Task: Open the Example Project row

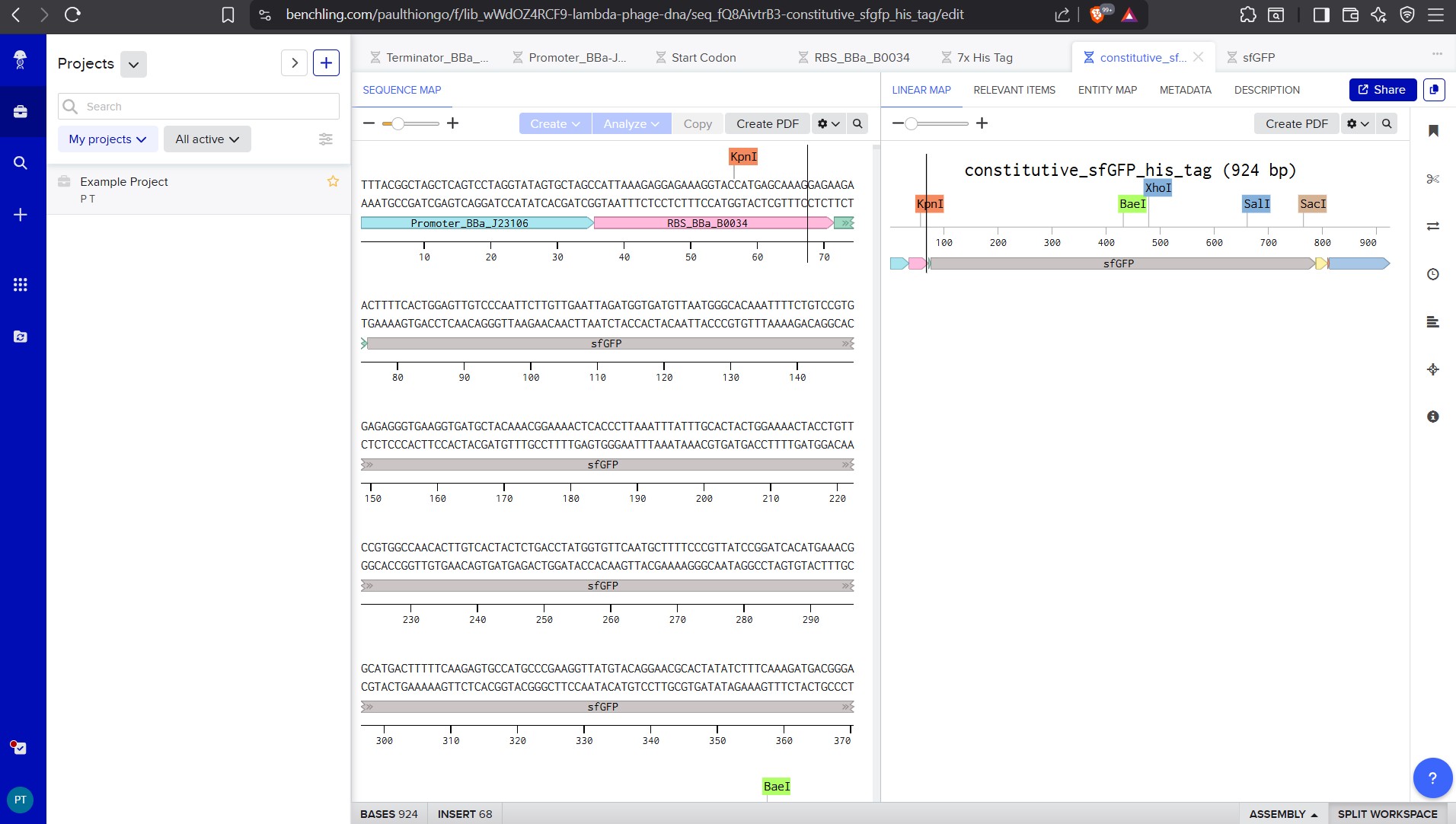Action: 199,190
